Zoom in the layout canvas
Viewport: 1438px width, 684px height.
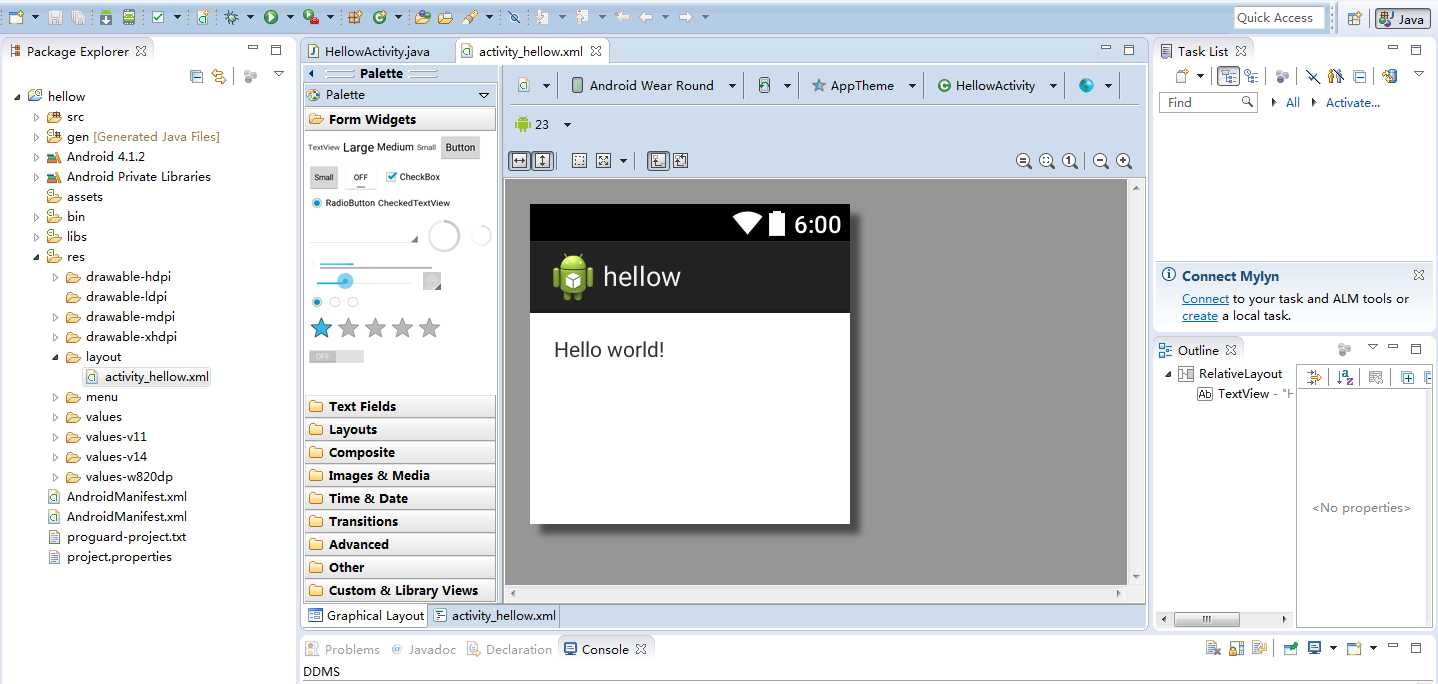[1124, 160]
